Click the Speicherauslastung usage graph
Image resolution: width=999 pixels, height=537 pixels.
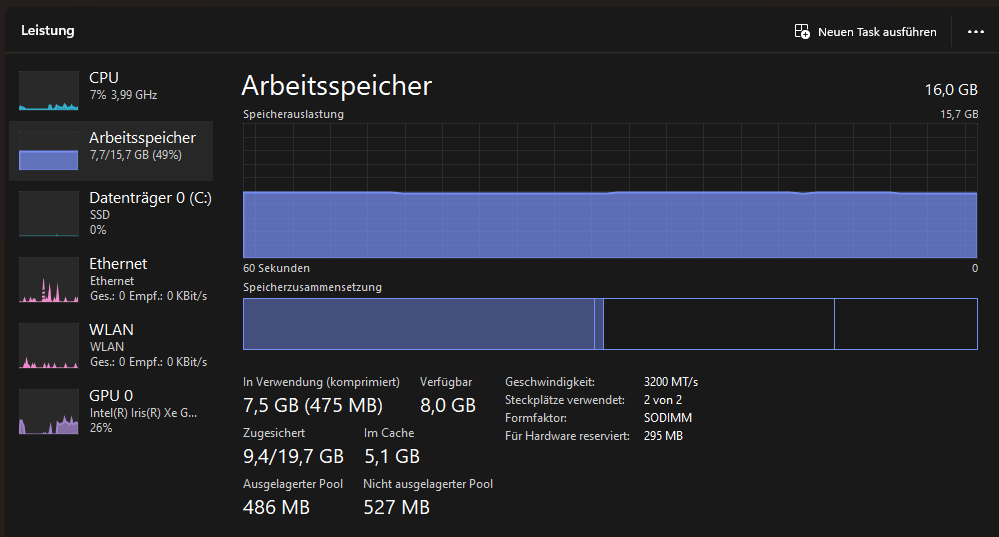coord(610,190)
